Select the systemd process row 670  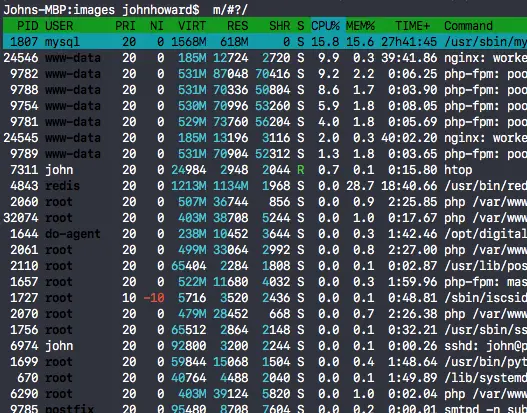click(265, 377)
